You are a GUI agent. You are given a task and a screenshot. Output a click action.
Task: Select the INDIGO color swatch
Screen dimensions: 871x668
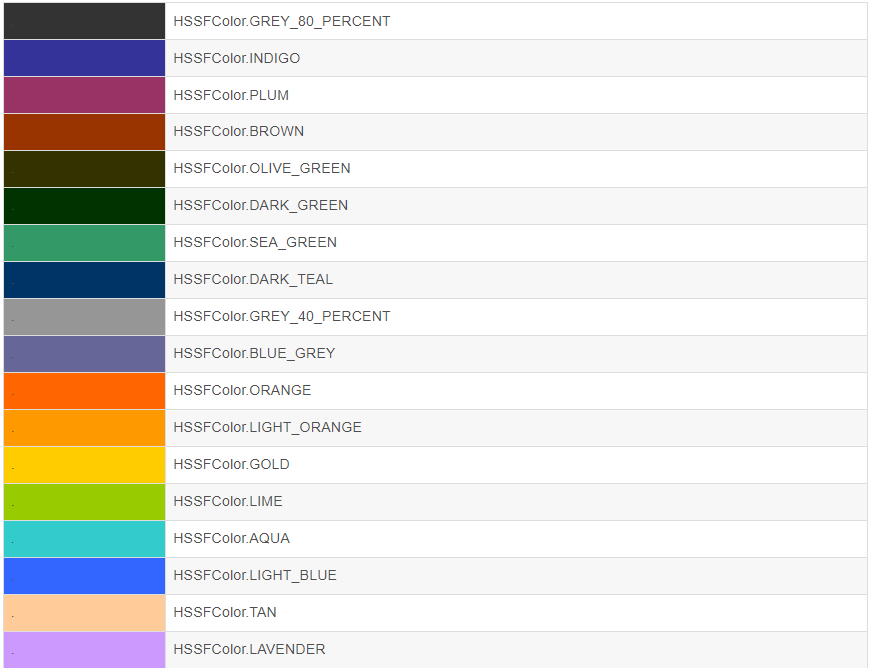coord(84,58)
